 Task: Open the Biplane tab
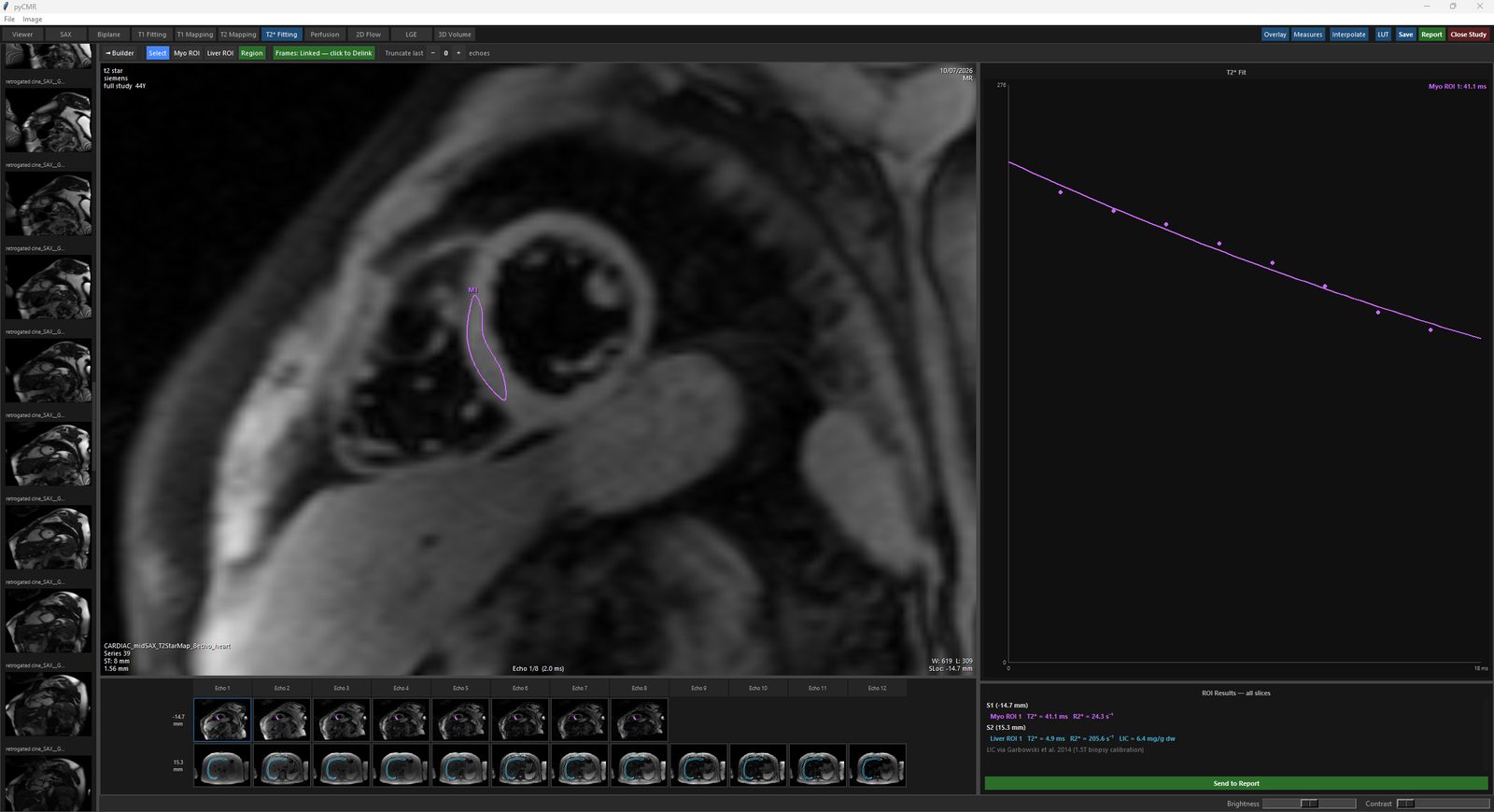[108, 35]
